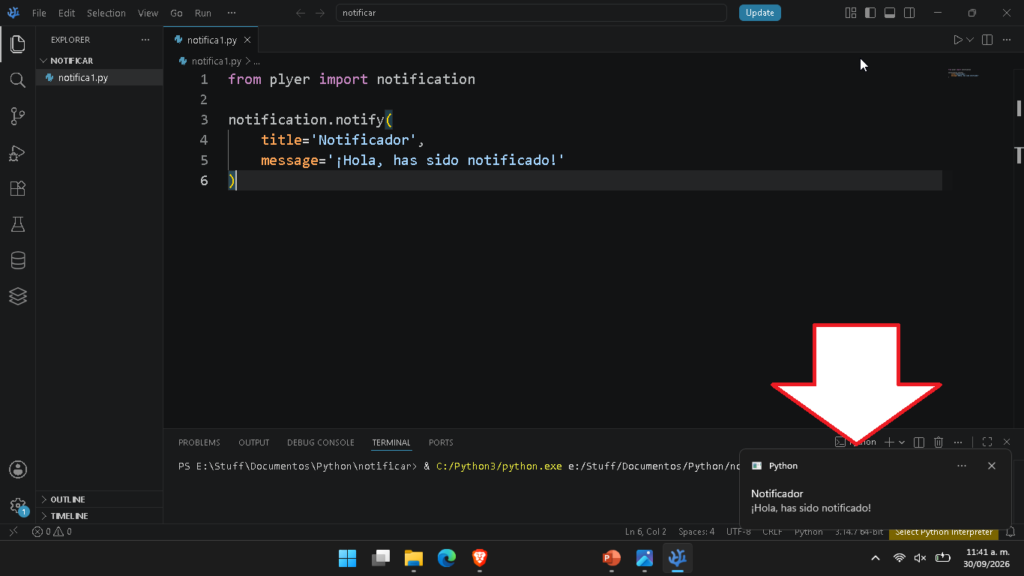The height and width of the screenshot is (576, 1024).
Task: Open terminal panel more actions ellipsis
Action: click(958, 442)
